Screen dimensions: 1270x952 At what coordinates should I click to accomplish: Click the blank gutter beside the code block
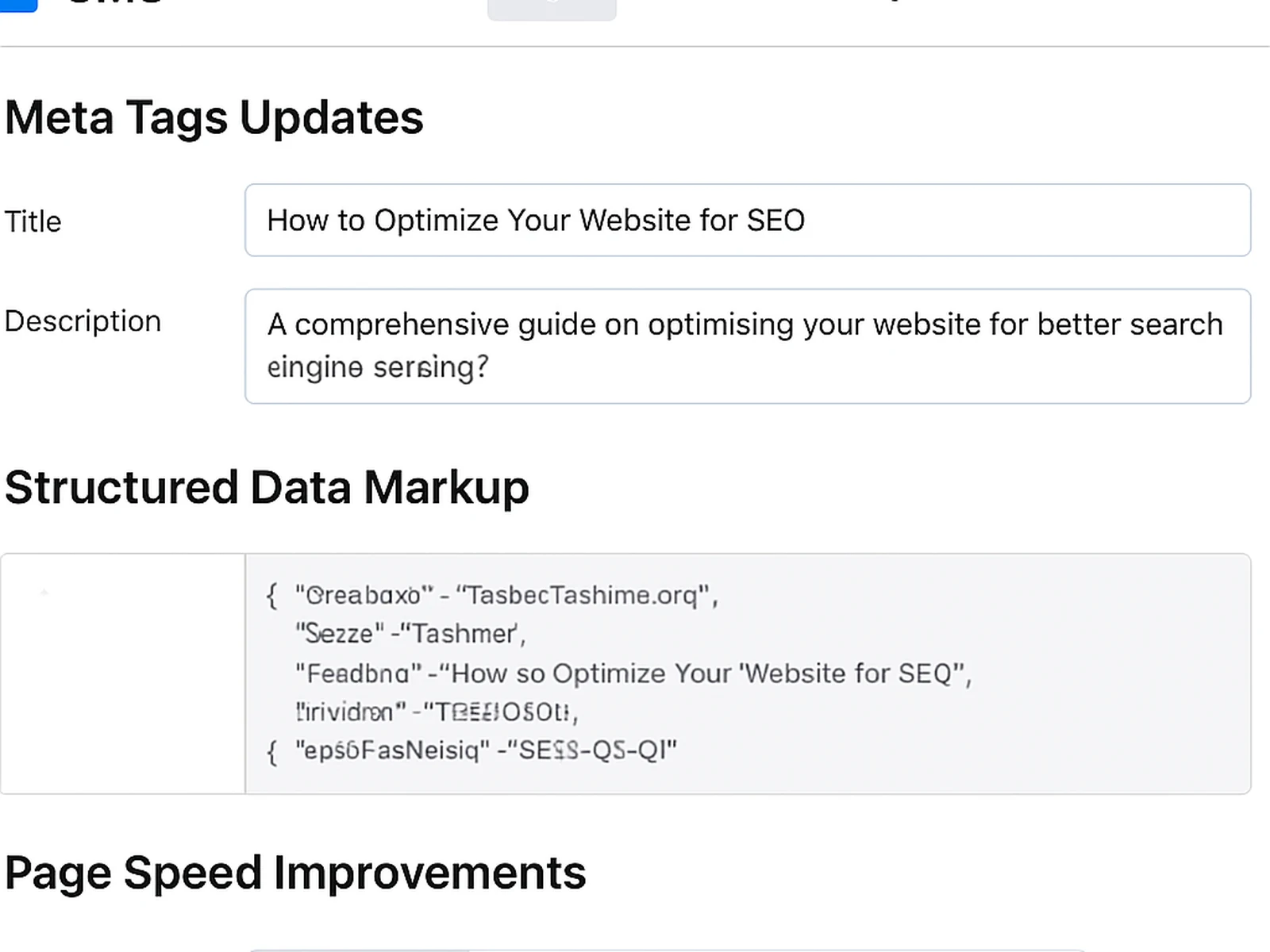[x=123, y=674]
